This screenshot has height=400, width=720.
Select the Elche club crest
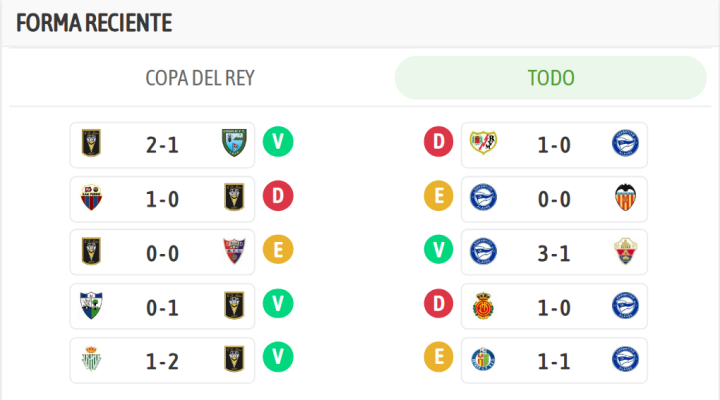point(626,251)
